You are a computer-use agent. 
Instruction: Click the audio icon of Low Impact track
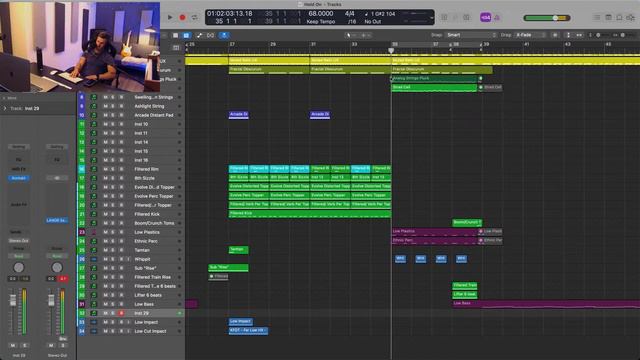pyautogui.click(x=94, y=322)
